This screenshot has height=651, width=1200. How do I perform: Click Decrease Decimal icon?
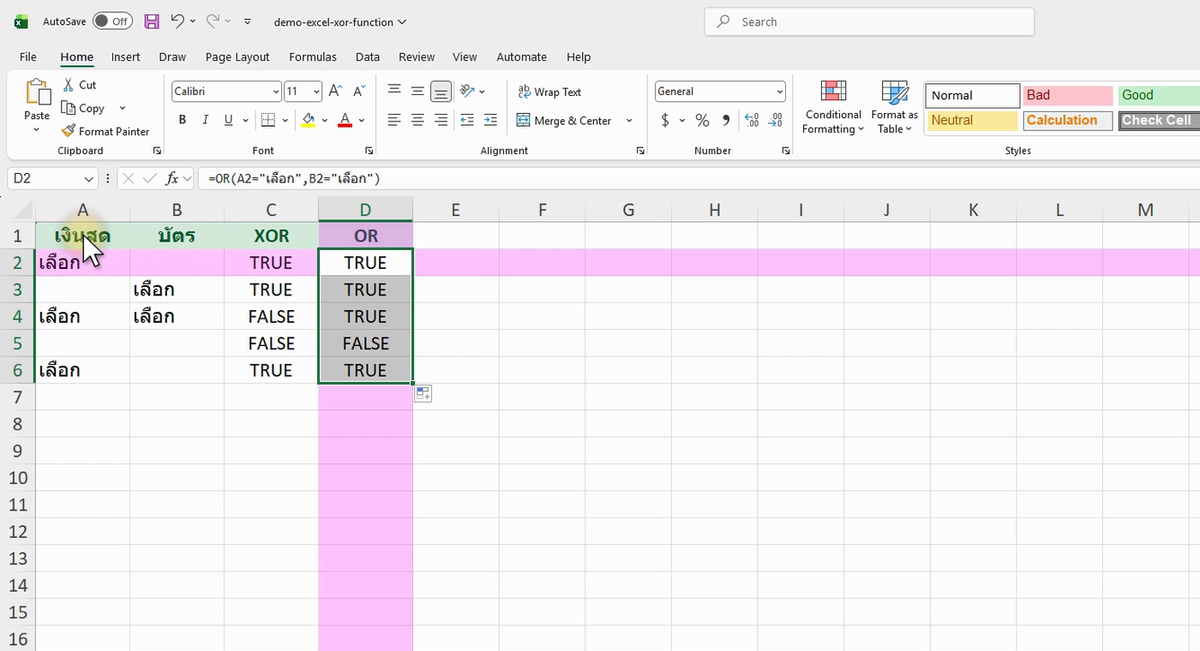(x=776, y=120)
